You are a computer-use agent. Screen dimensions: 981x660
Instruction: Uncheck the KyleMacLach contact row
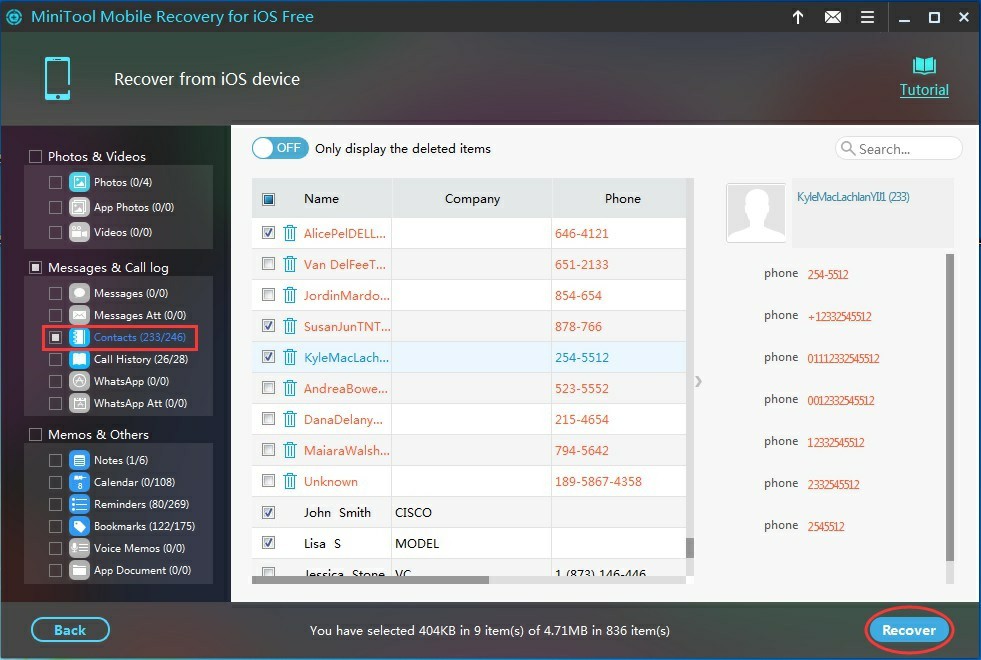click(x=269, y=357)
